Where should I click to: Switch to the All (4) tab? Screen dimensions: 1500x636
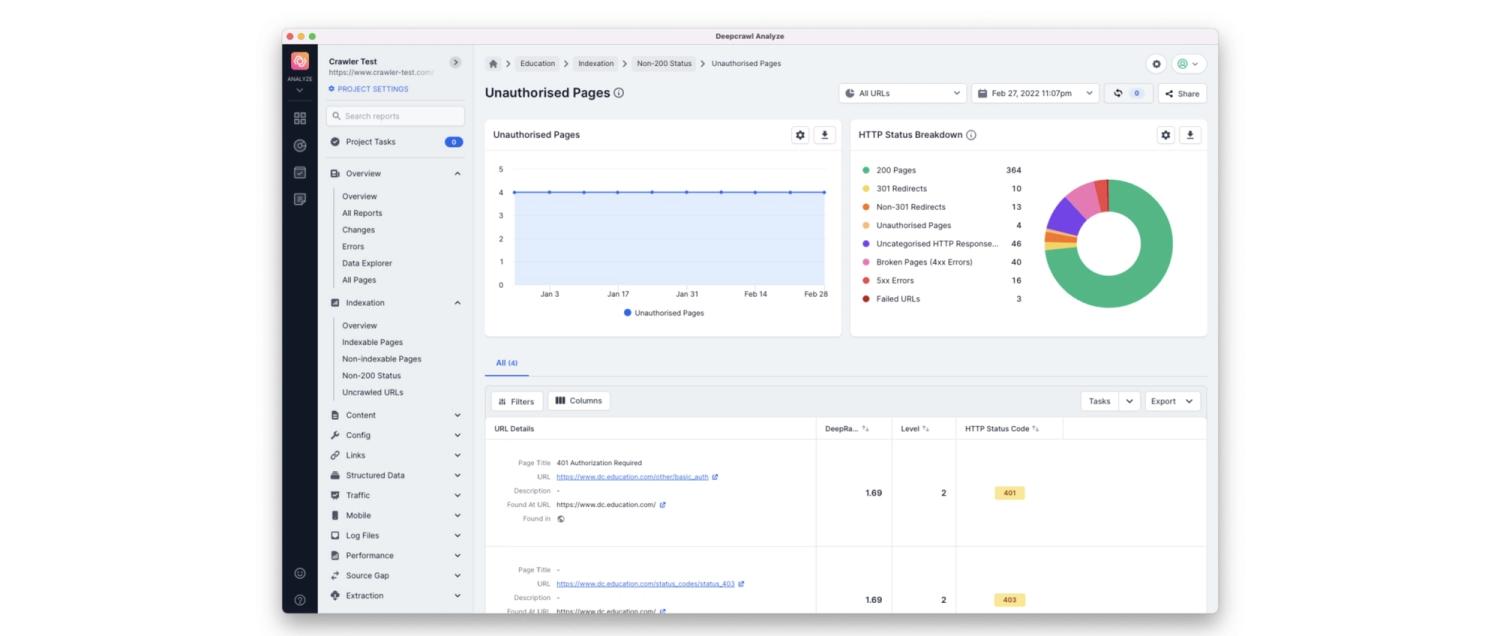pyautogui.click(x=507, y=363)
